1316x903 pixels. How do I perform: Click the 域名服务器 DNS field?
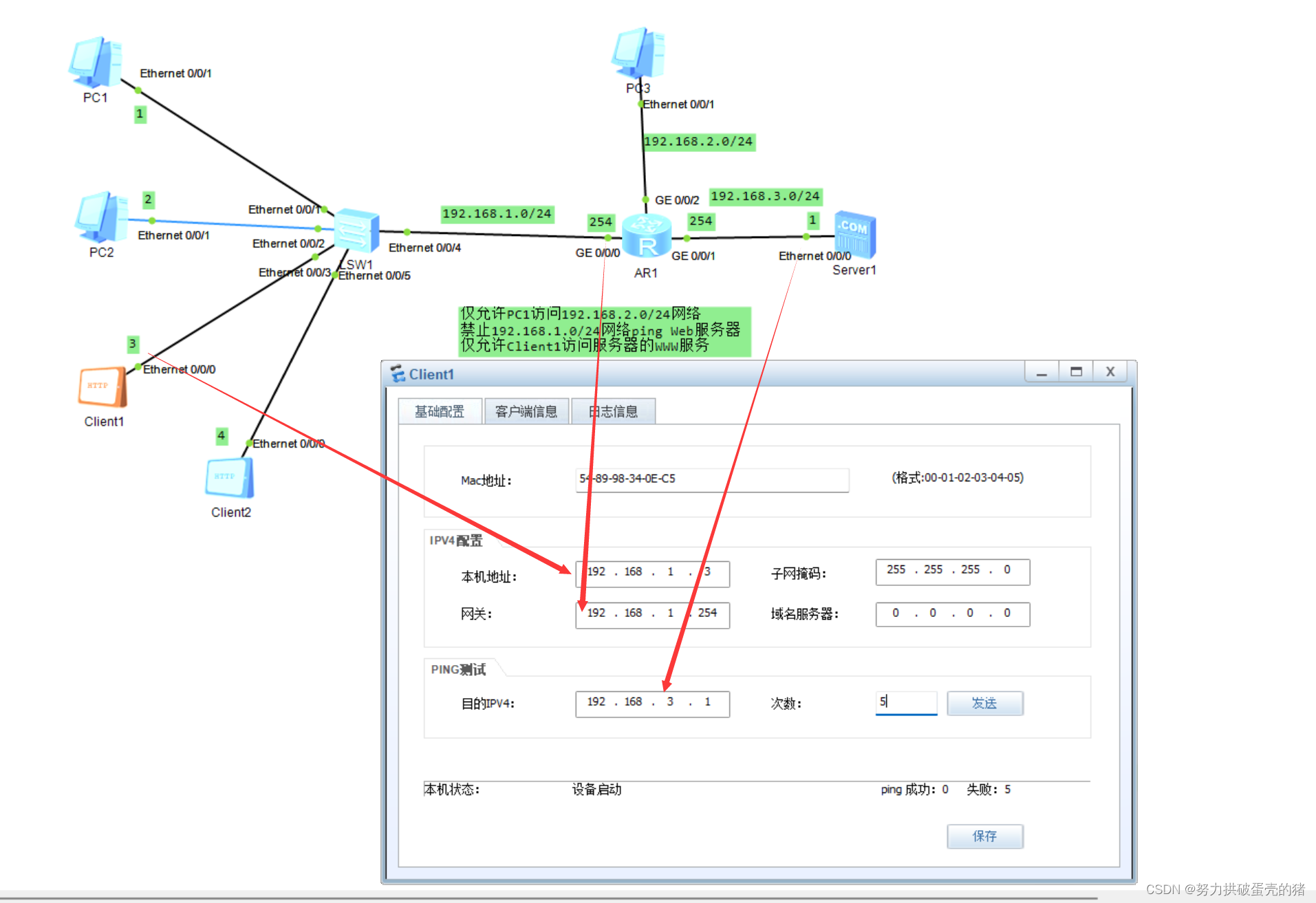(951, 613)
